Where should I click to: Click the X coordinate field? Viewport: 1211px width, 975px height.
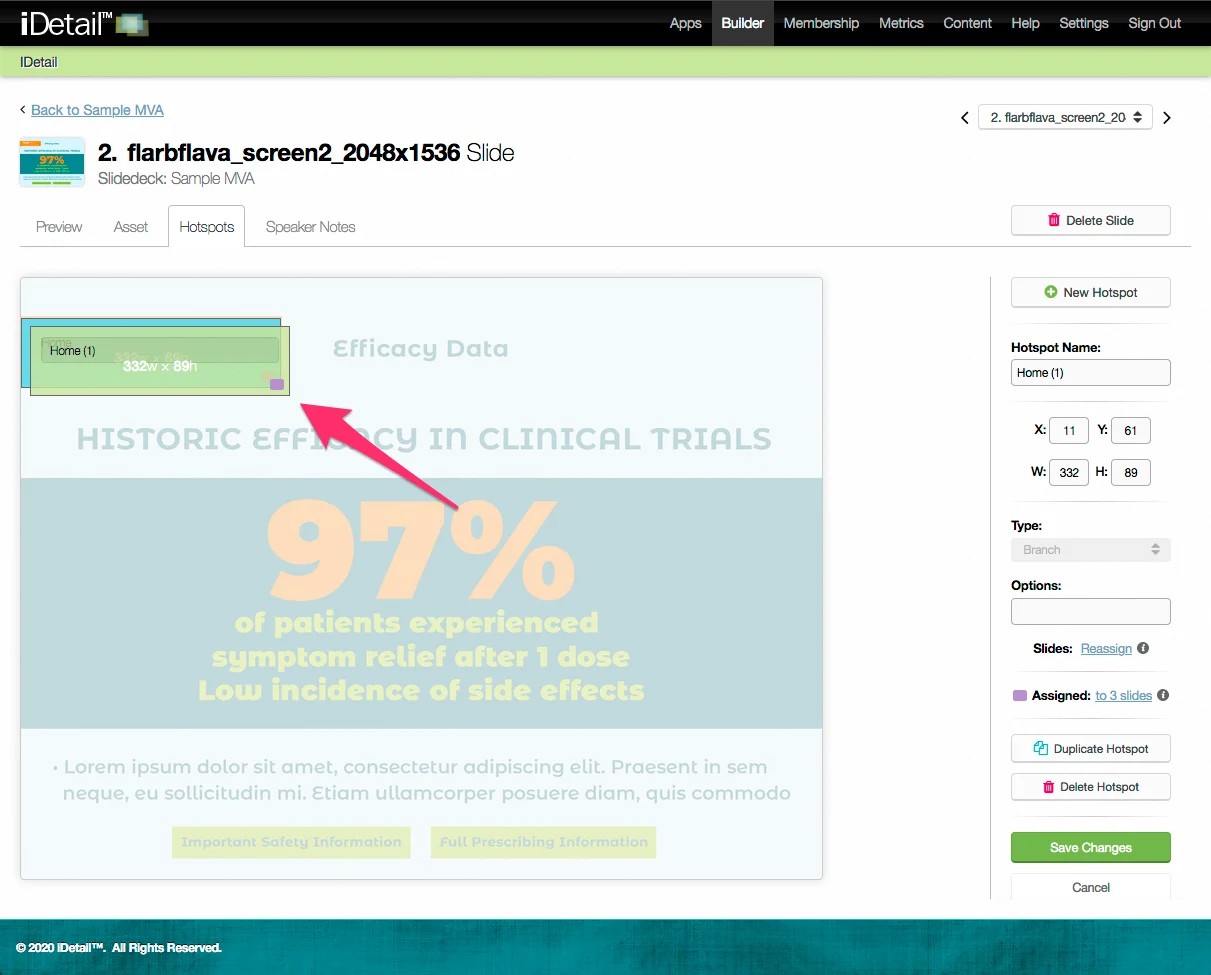click(x=1069, y=430)
